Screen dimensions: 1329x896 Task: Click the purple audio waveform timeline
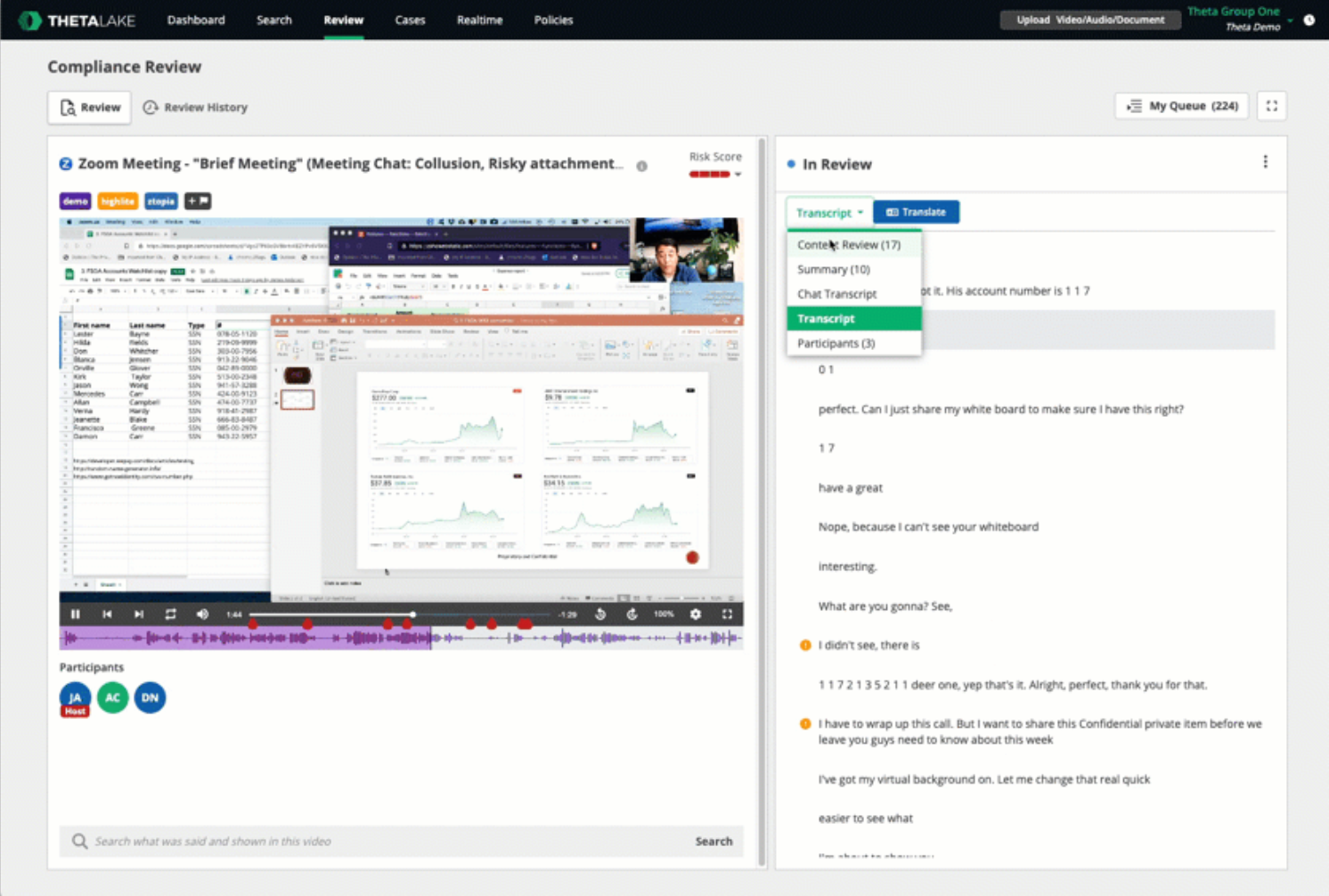point(401,638)
